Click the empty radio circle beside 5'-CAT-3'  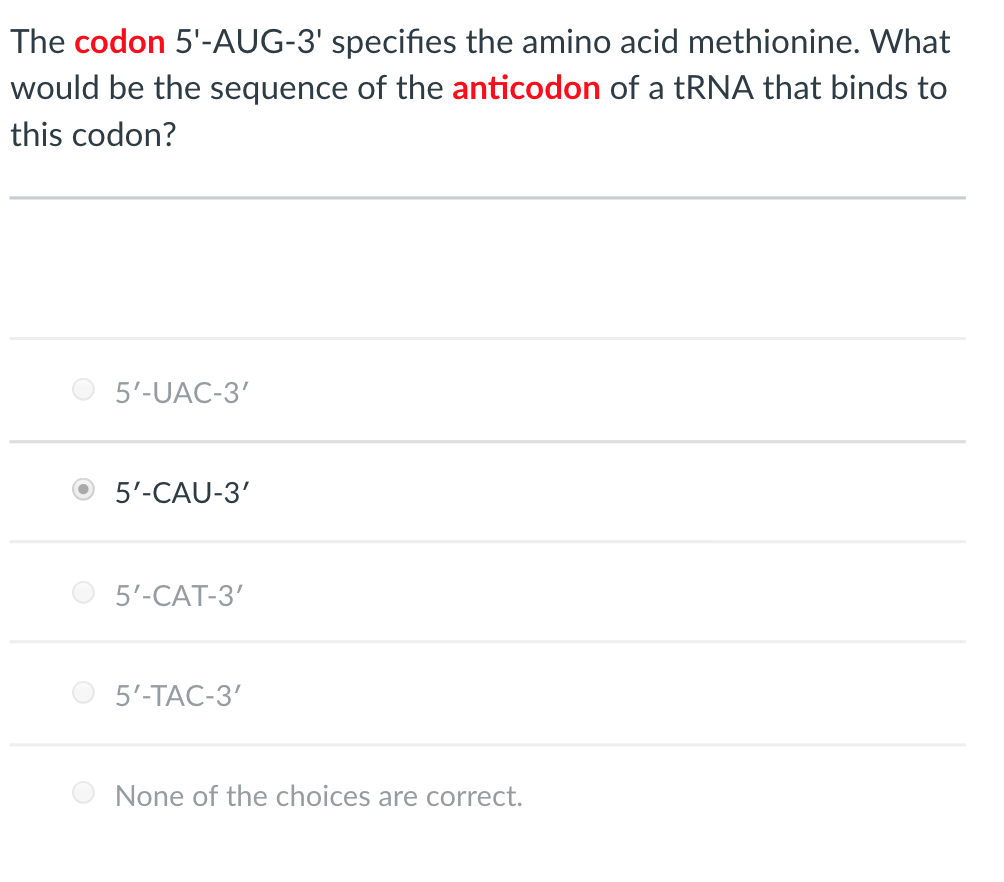[83, 592]
